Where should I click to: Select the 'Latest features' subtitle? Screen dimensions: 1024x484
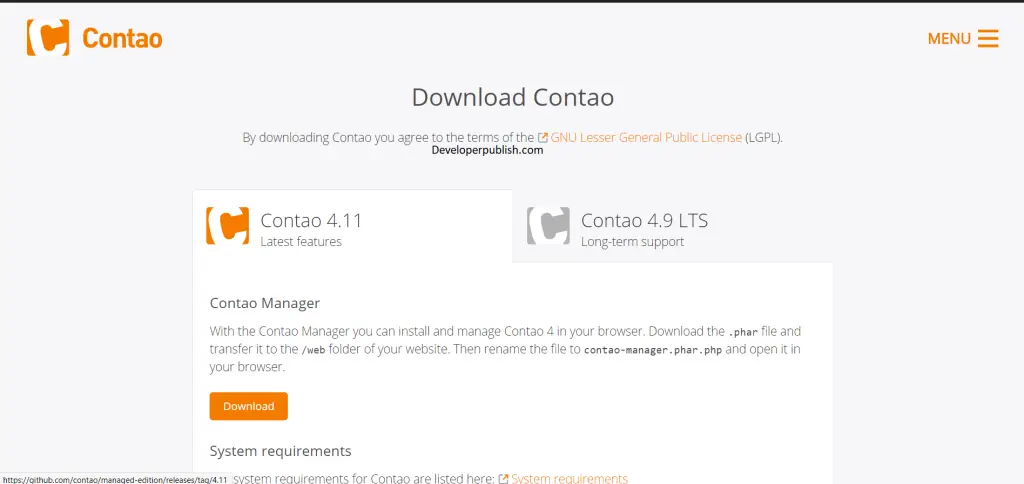[300, 242]
